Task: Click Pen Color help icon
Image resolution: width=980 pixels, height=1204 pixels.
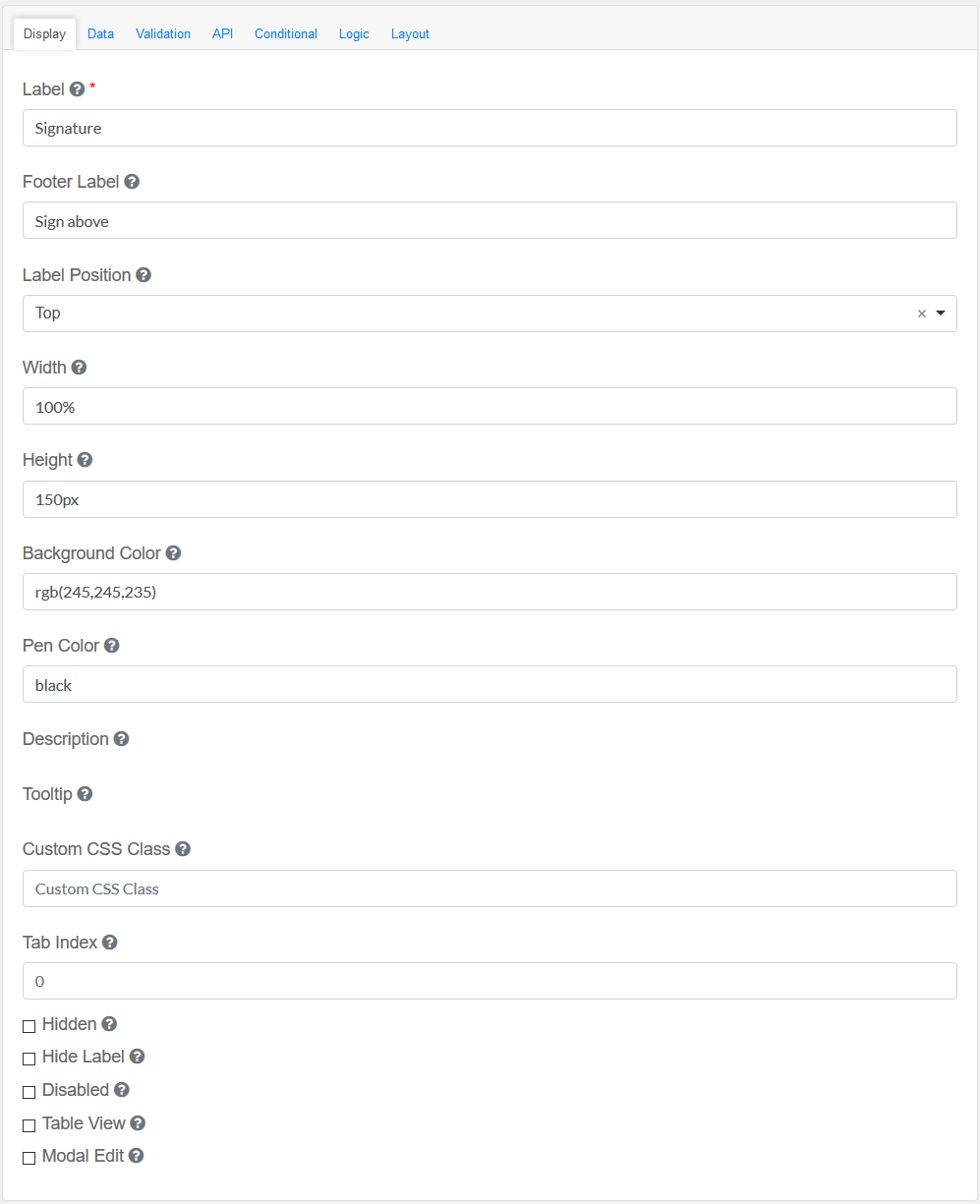Action: [x=112, y=646]
